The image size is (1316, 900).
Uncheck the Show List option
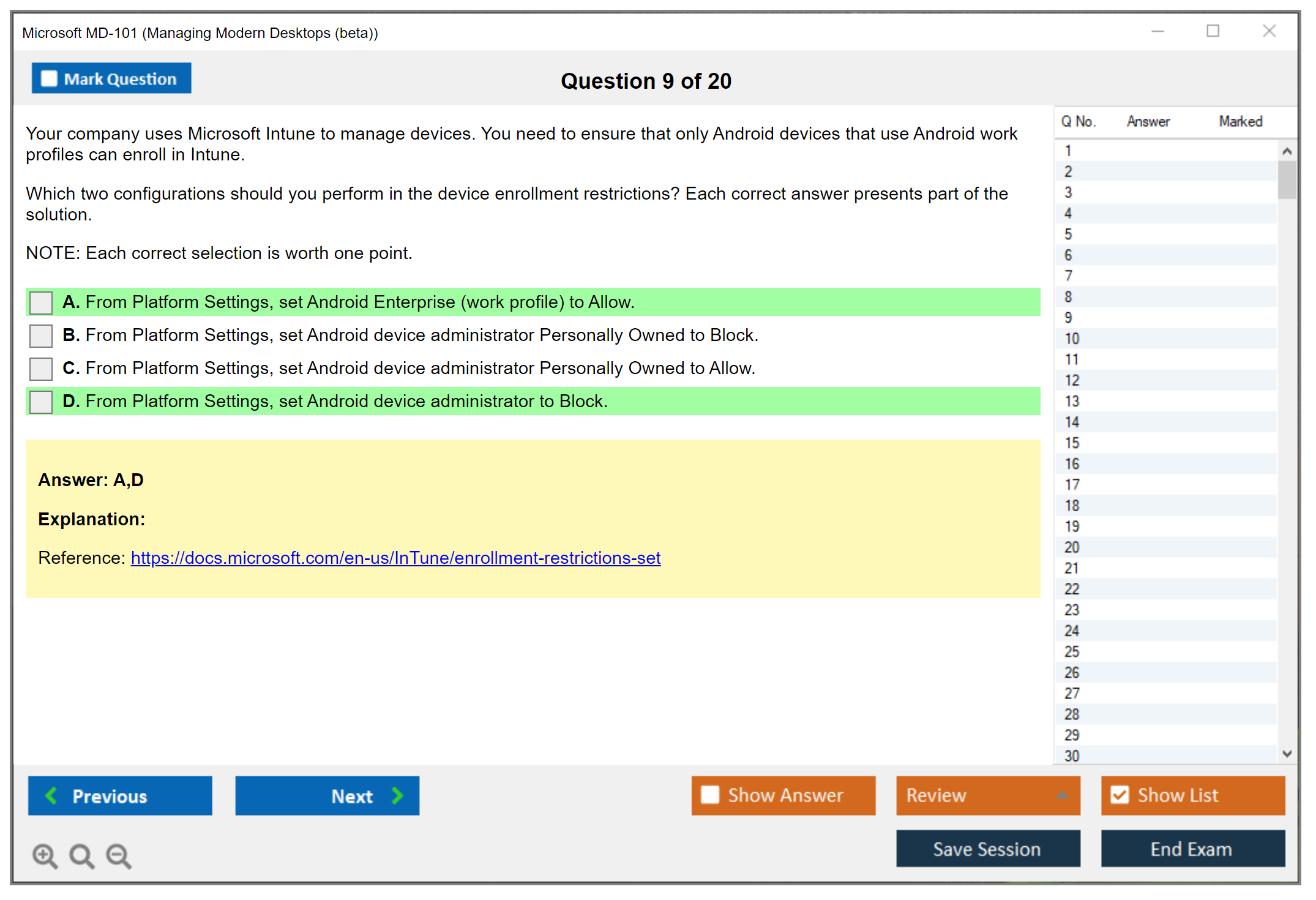pos(1120,795)
